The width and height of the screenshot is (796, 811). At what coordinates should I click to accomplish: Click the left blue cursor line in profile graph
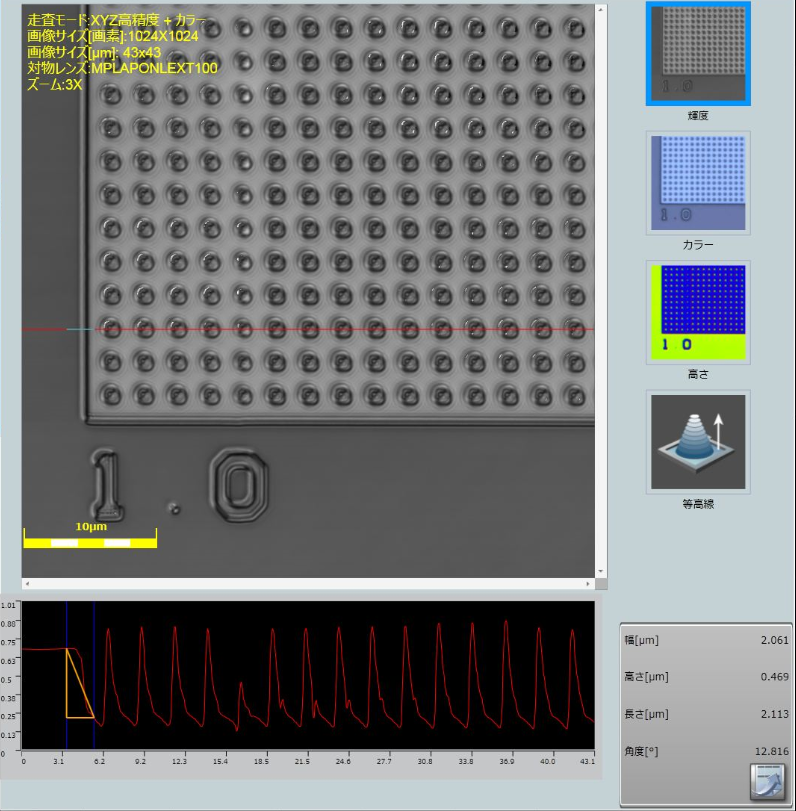[67, 675]
